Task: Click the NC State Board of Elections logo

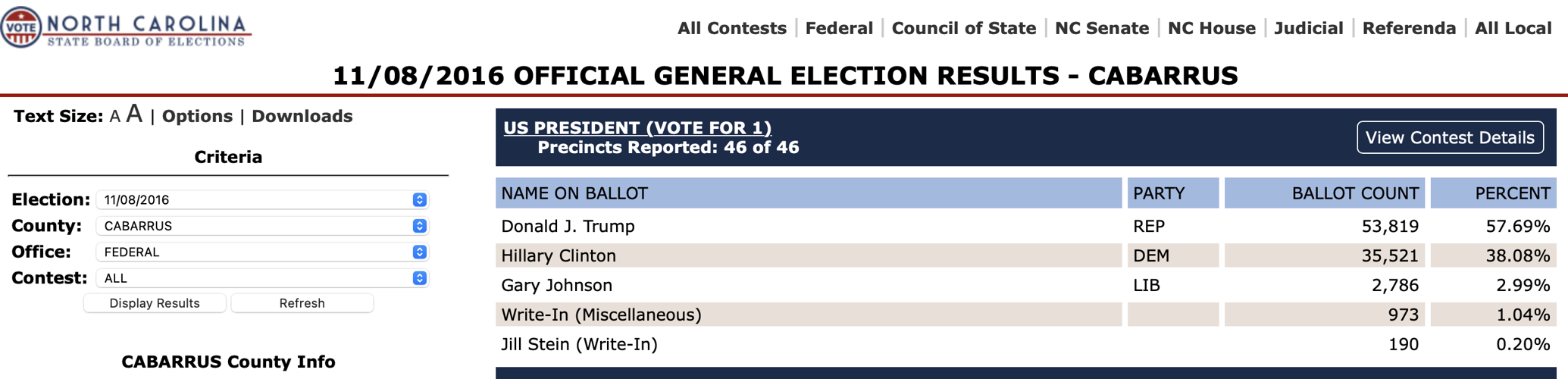Action: [126, 29]
